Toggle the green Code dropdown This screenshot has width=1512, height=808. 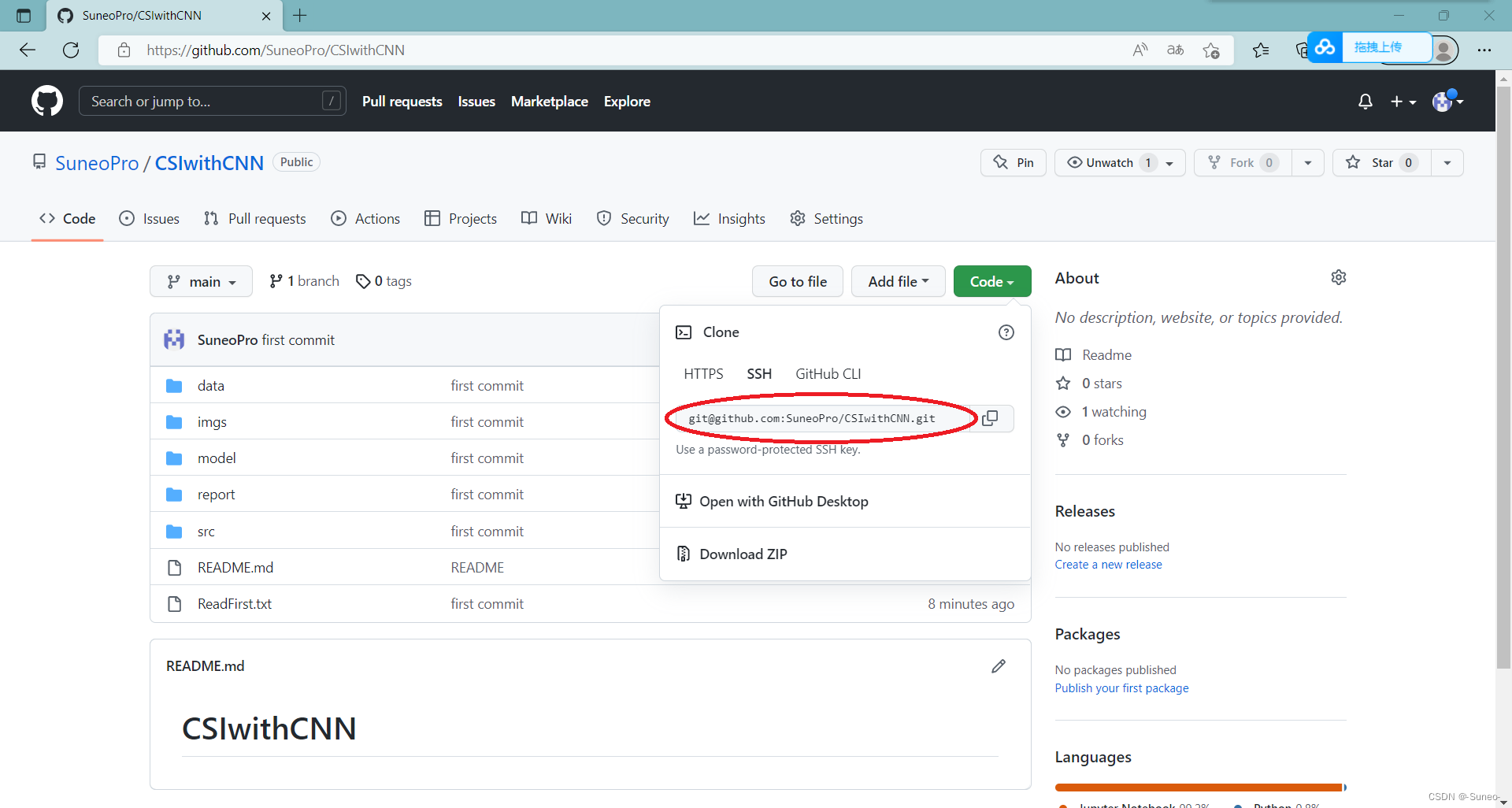click(992, 281)
